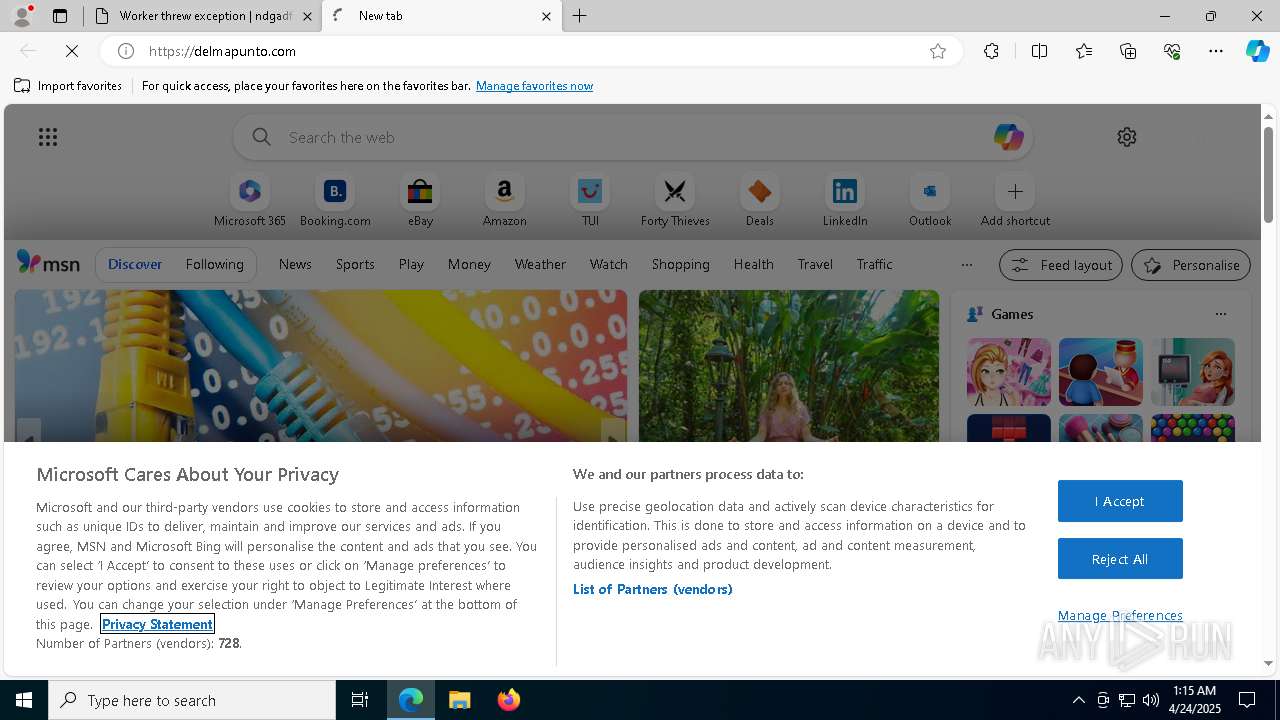Open a new browser tab
Screen dimensions: 1280x720
point(580,16)
